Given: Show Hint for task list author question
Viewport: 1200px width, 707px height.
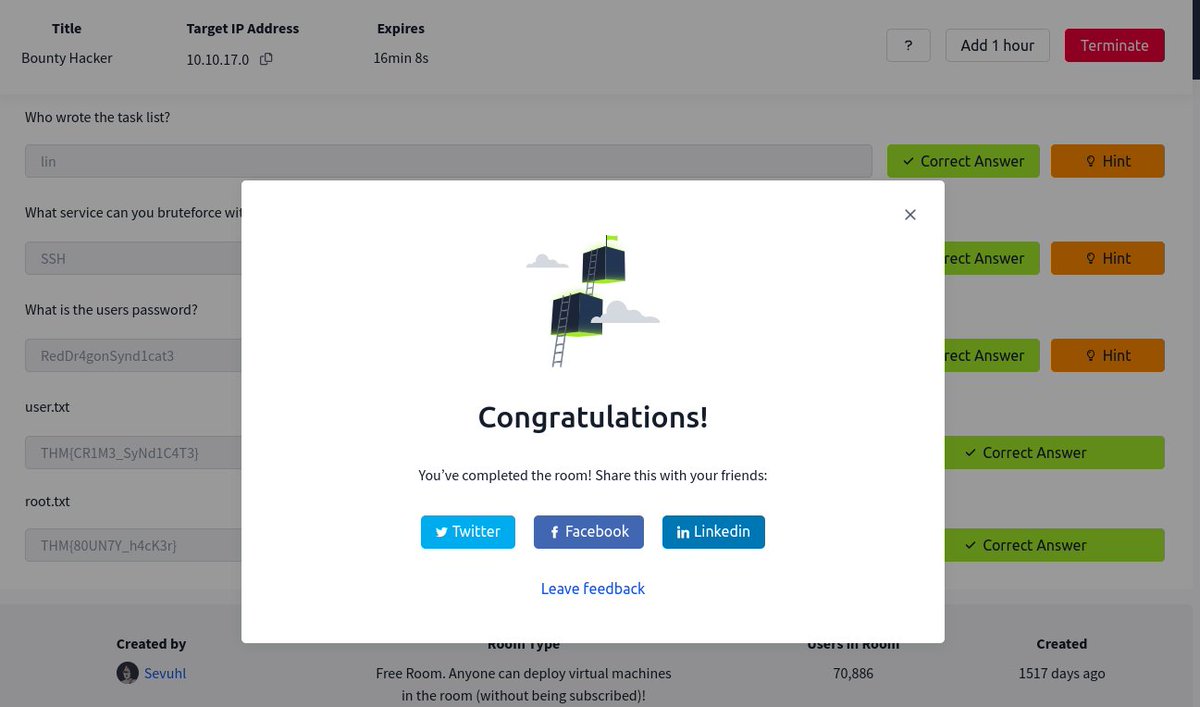Looking at the screenshot, I should [x=1107, y=161].
